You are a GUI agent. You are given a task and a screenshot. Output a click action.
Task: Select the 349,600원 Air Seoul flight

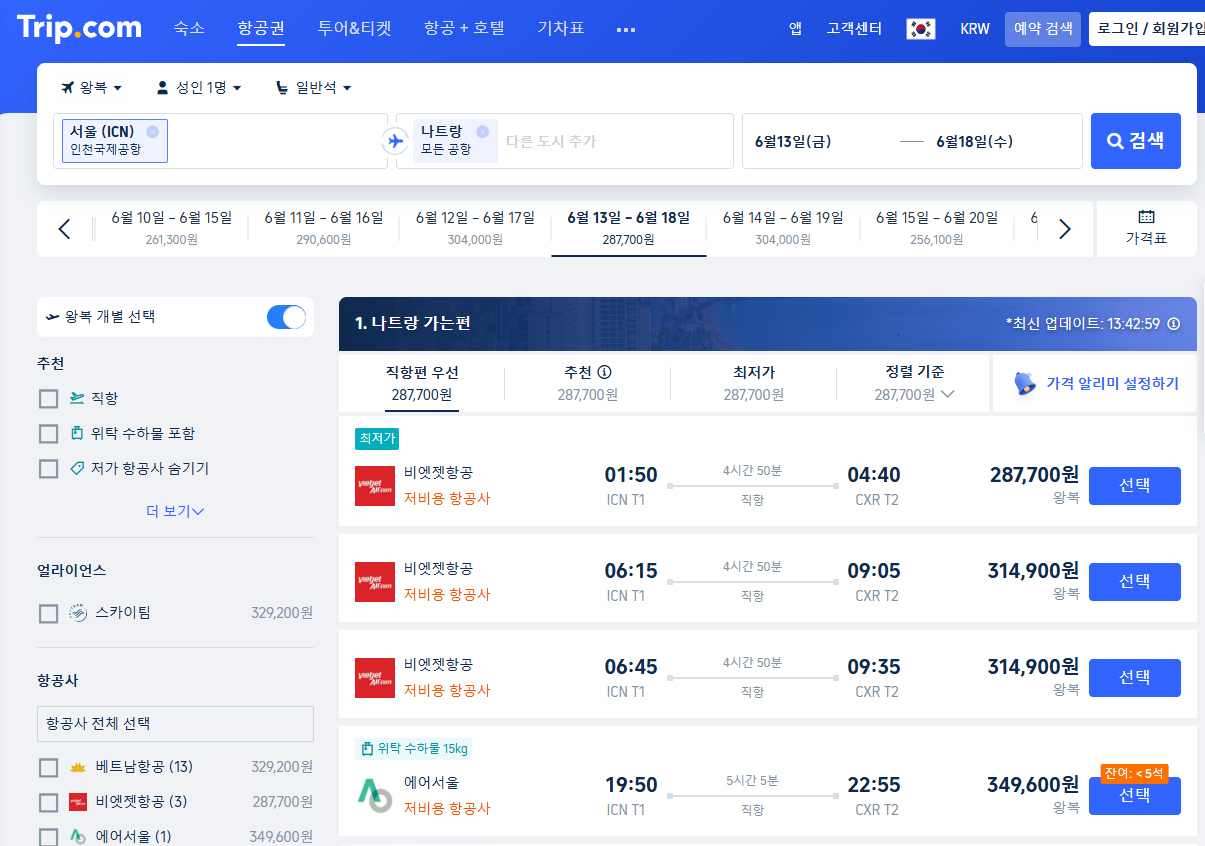point(1134,796)
